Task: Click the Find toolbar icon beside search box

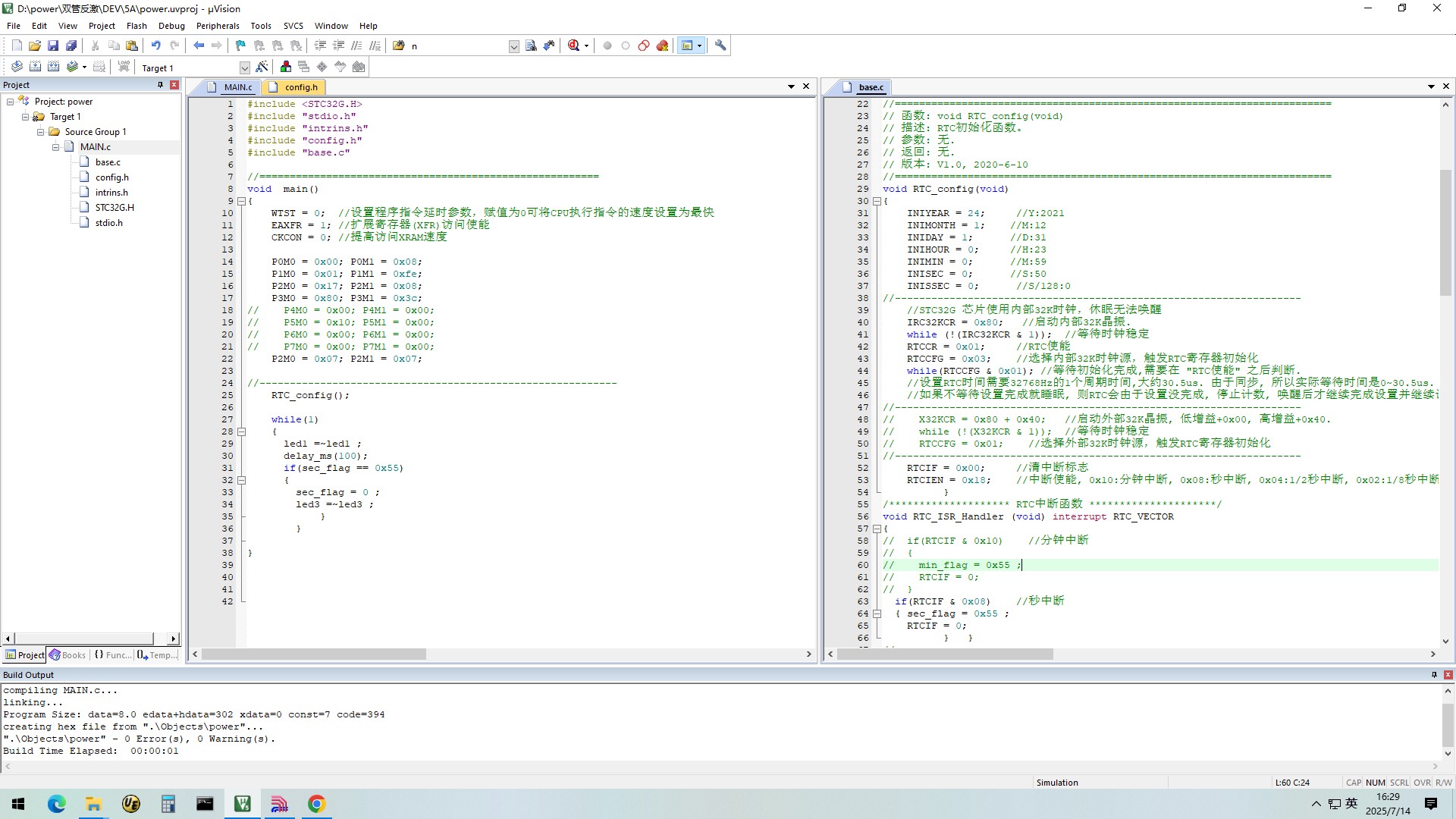Action: pyautogui.click(x=531, y=45)
